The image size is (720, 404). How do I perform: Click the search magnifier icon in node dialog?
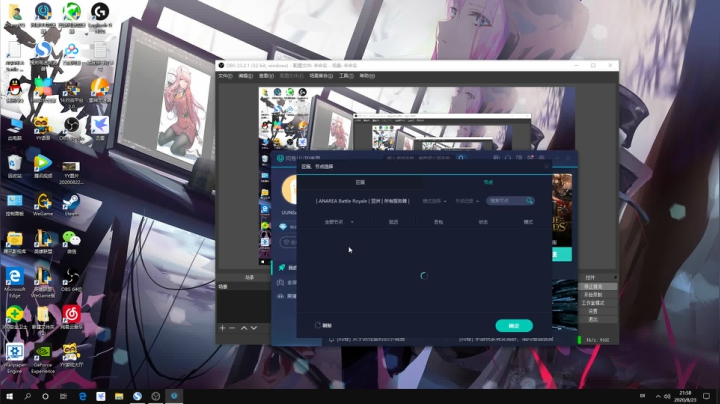pyautogui.click(x=529, y=201)
